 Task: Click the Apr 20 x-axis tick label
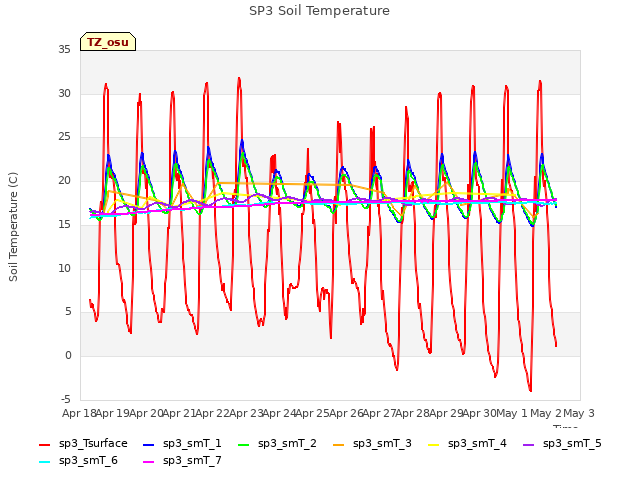point(146,413)
